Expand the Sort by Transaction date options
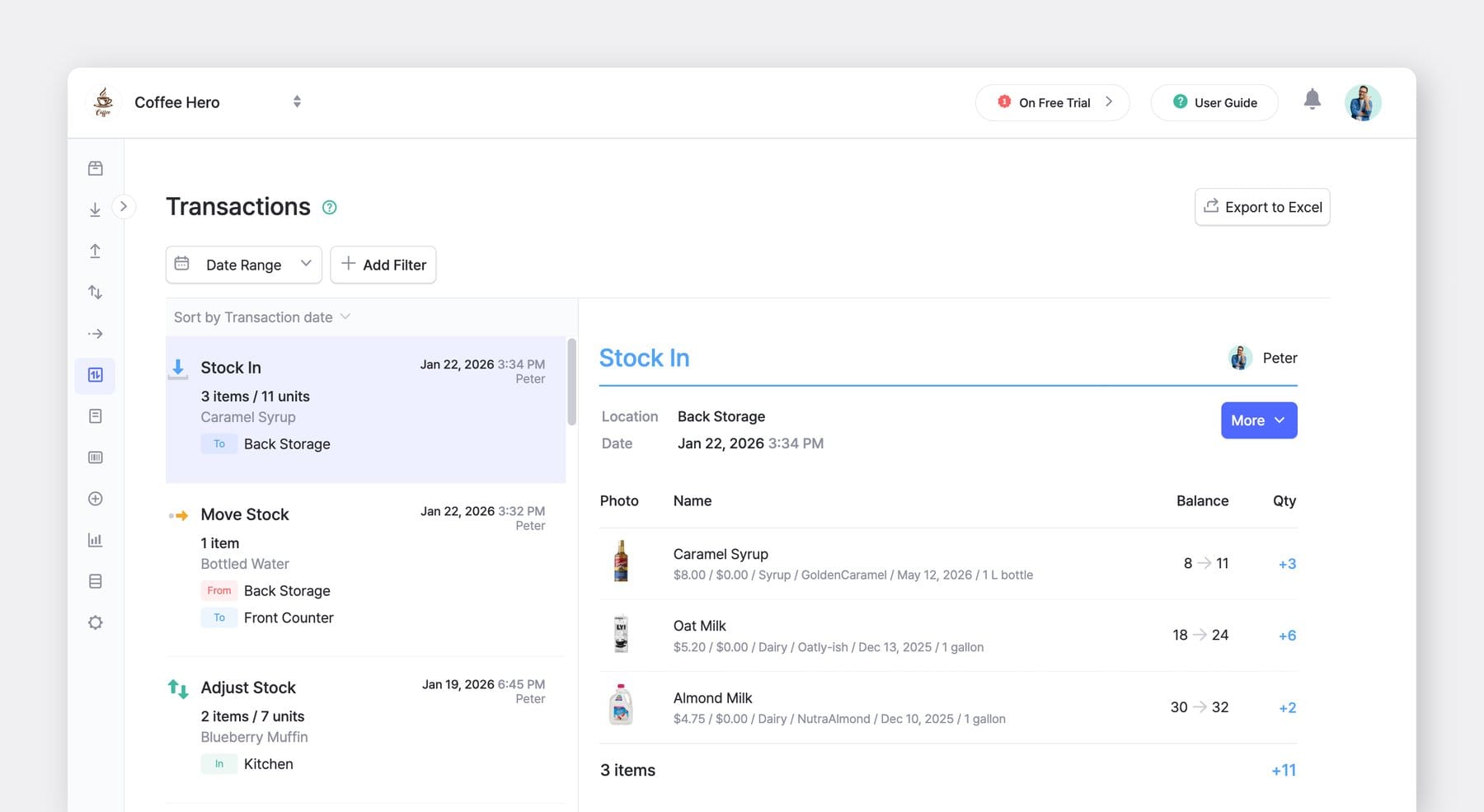 click(x=261, y=317)
